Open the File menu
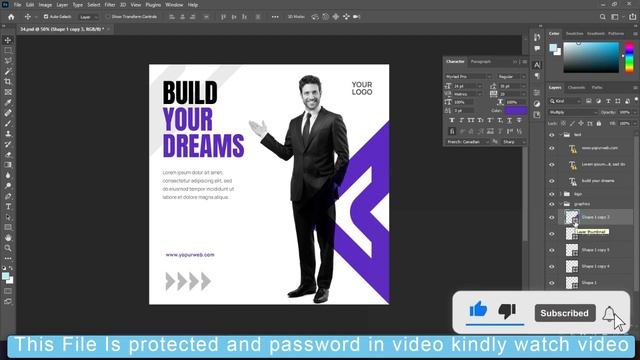Image resolution: width=640 pixels, height=360 pixels. point(18,5)
